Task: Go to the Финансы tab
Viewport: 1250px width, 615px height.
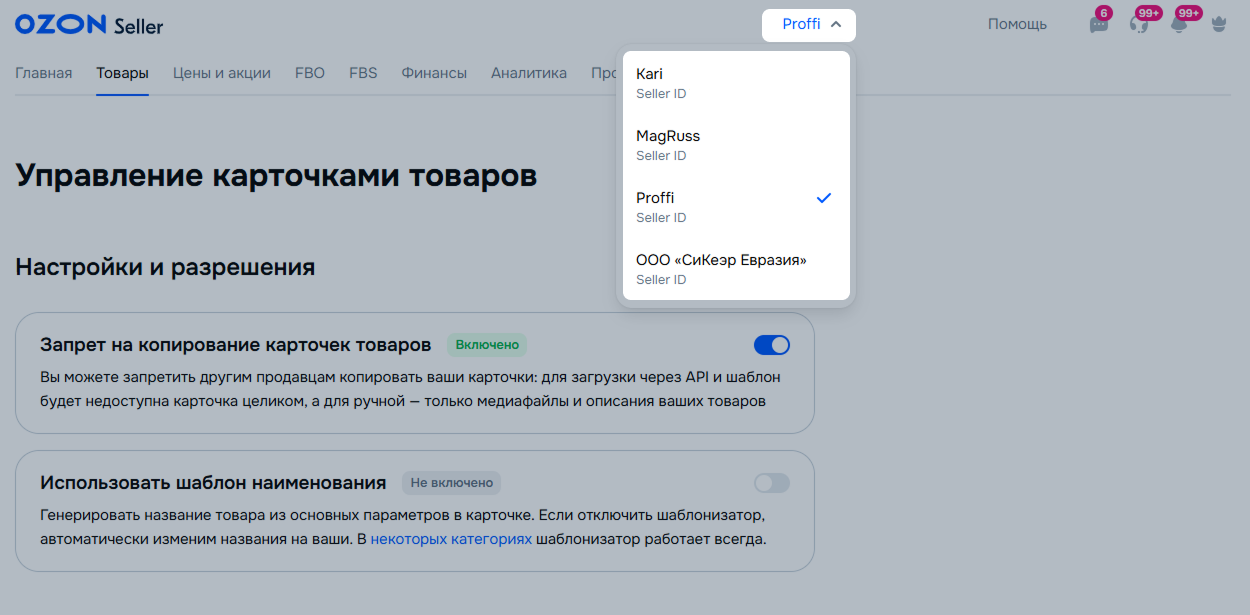Action: (434, 73)
